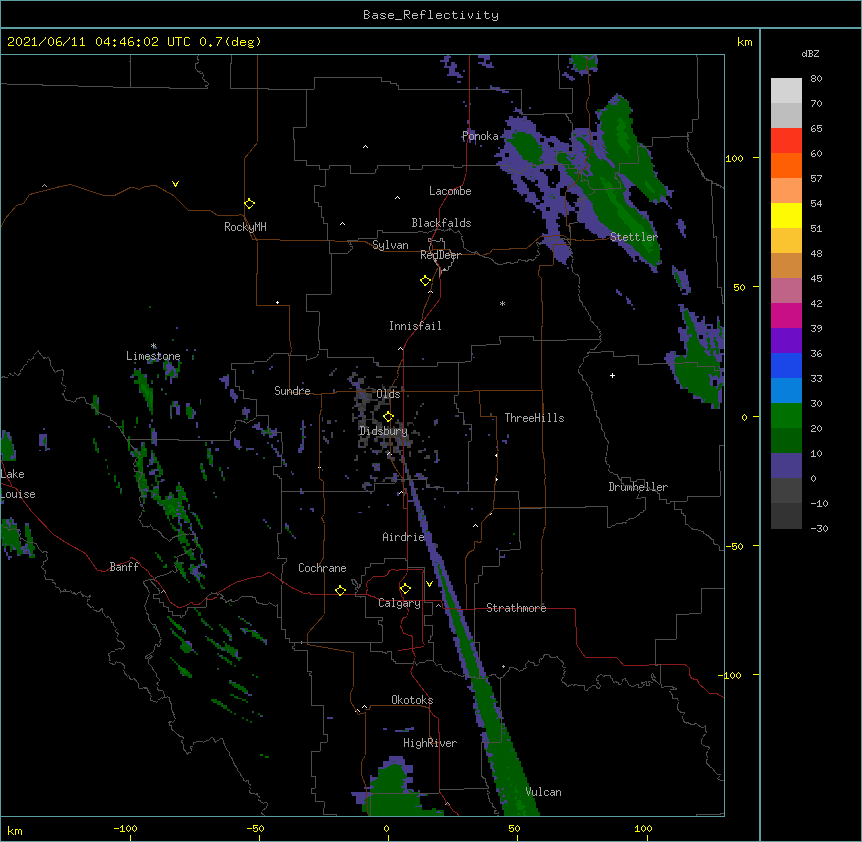Pick the slate purple 0–10 dBZ legend swatch
This screenshot has height=842, width=862.
[786, 466]
